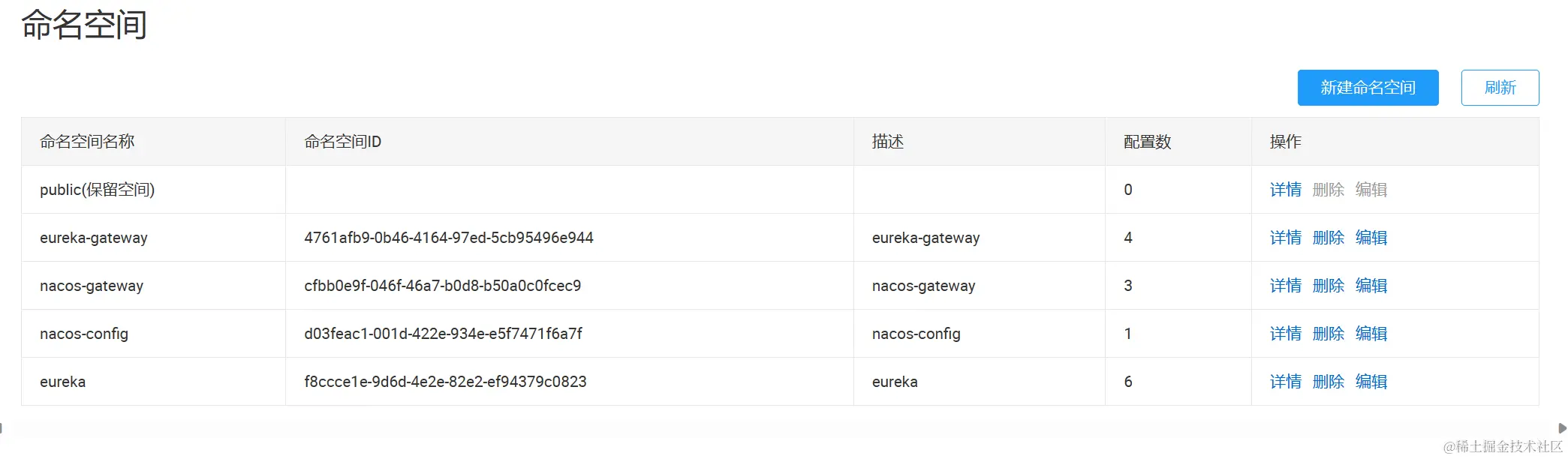Click the 命名空间名称 column header
The image size is (1568, 459).
[87, 142]
